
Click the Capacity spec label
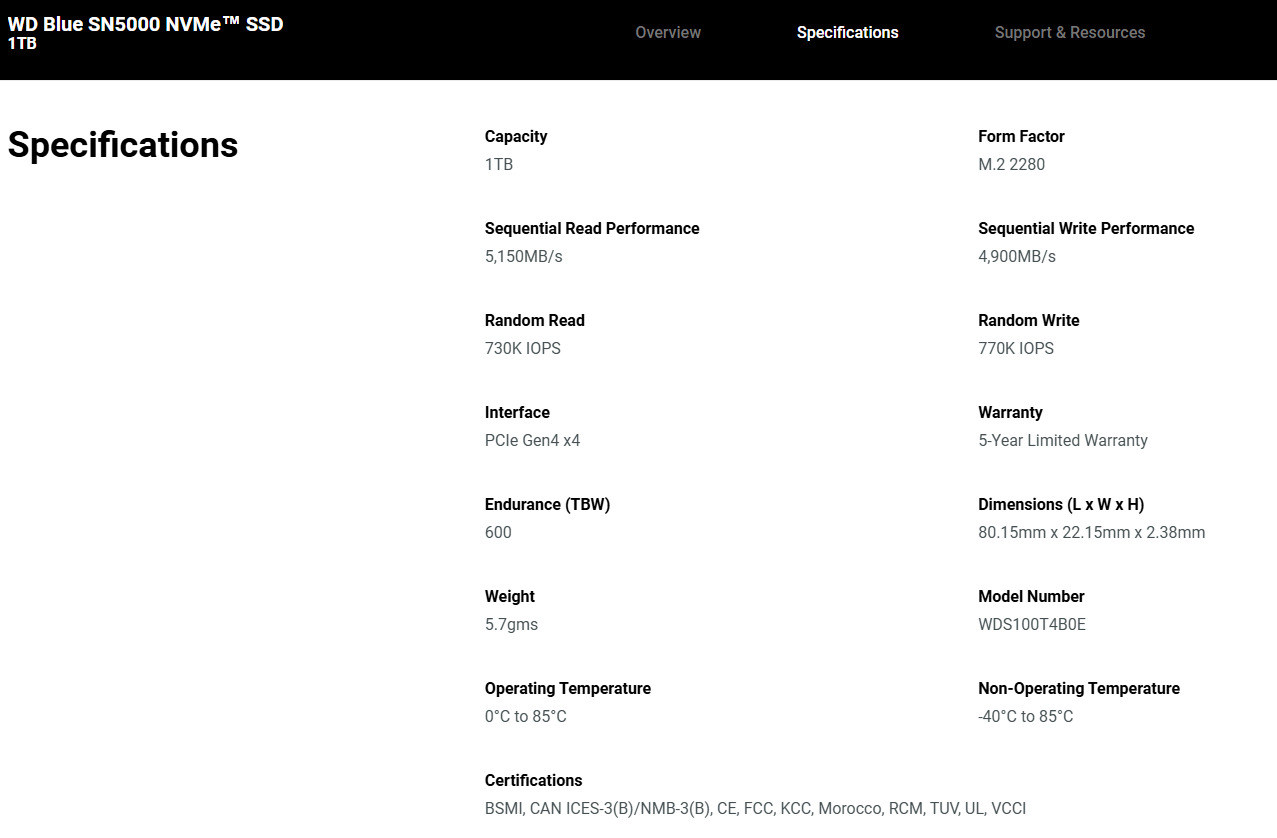(516, 137)
